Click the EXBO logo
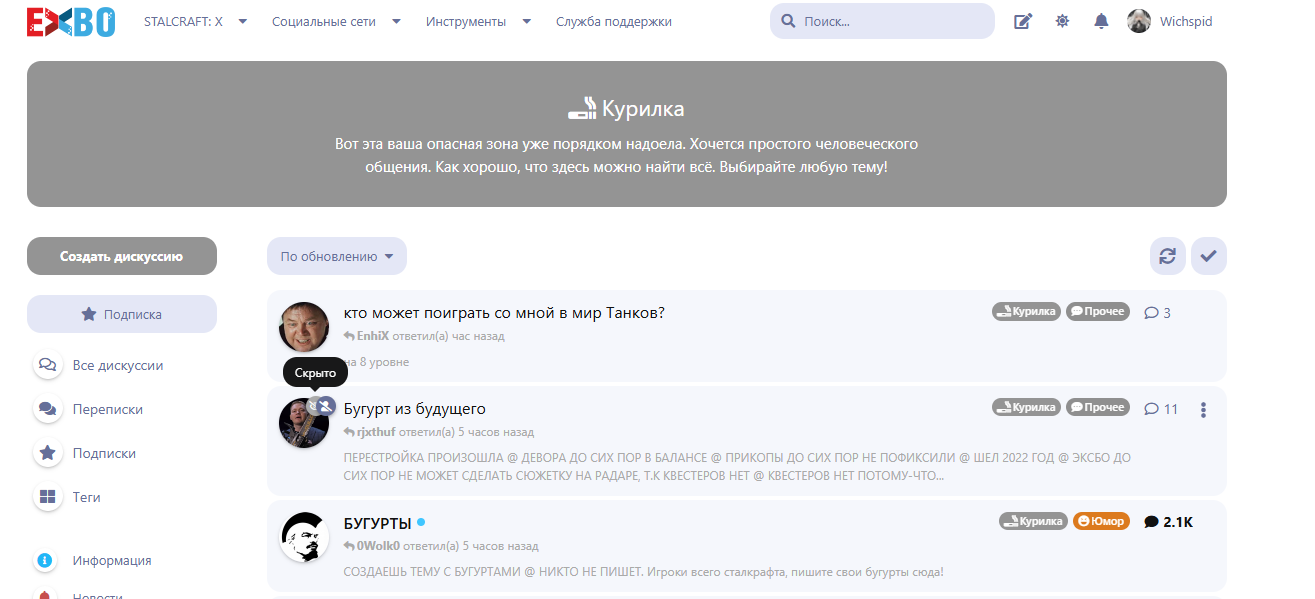The width and height of the screenshot is (1315, 599). pos(70,21)
